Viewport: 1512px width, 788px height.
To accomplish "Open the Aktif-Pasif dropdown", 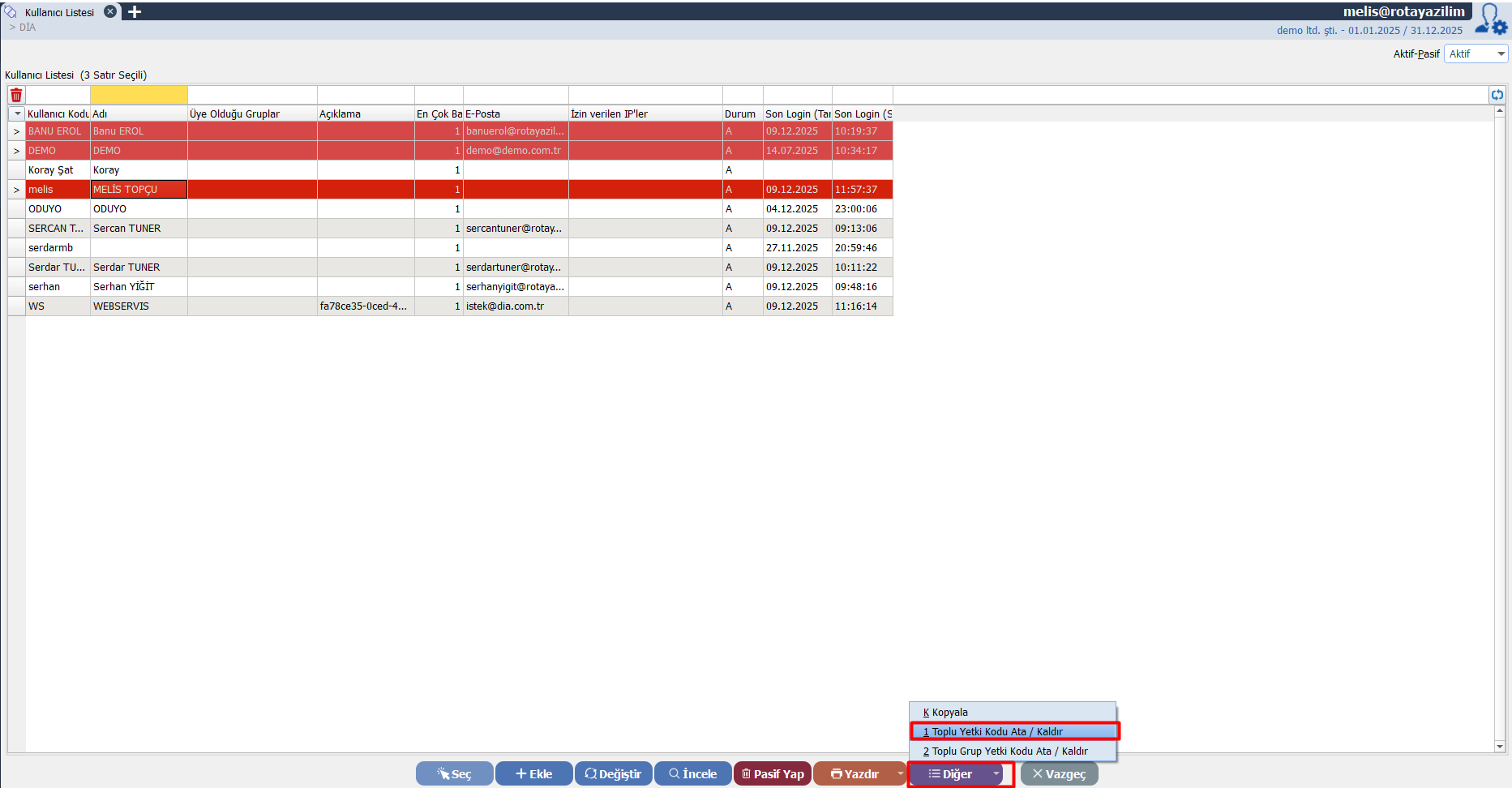I will pos(1476,54).
